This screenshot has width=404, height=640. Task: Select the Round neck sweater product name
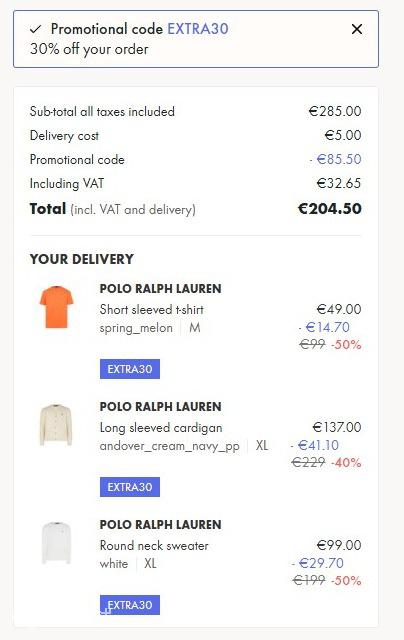tap(154, 545)
